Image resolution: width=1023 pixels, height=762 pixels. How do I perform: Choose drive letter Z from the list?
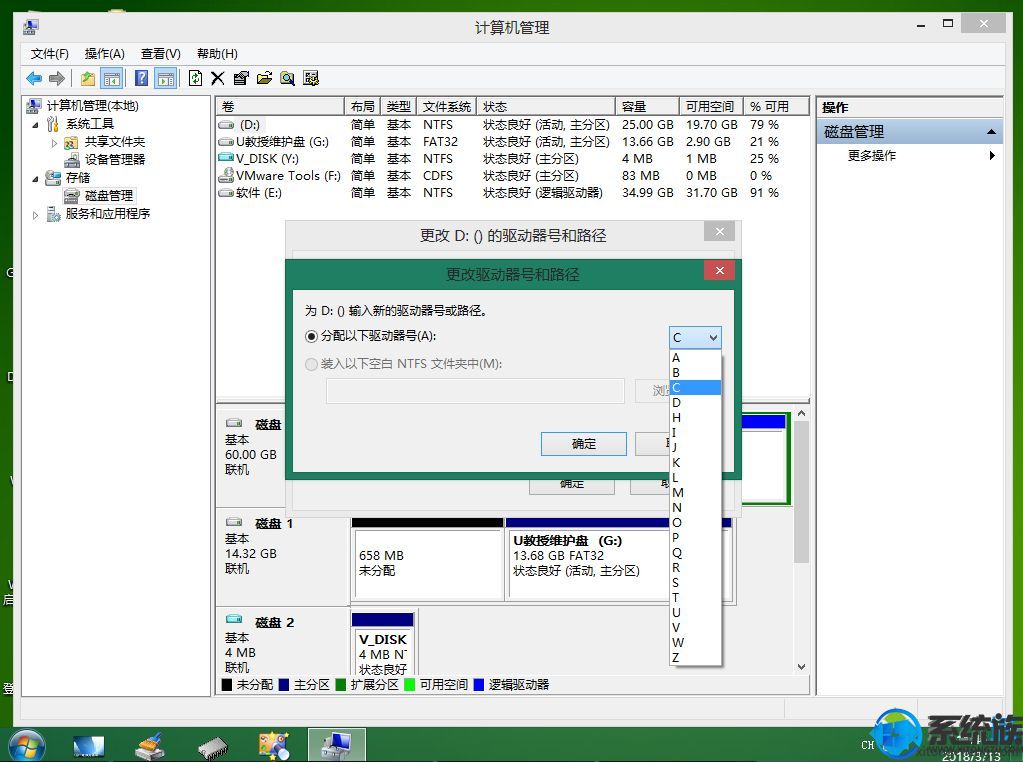(x=695, y=658)
